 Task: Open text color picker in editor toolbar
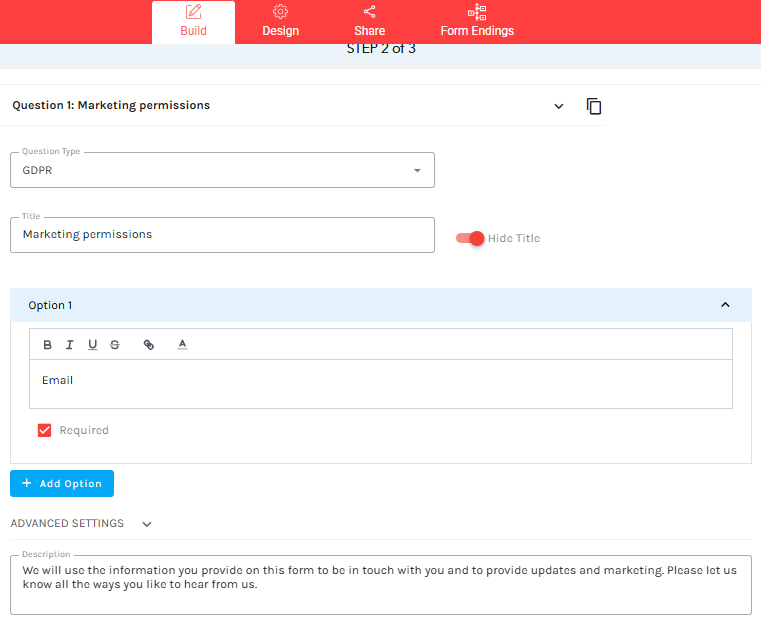(182, 344)
